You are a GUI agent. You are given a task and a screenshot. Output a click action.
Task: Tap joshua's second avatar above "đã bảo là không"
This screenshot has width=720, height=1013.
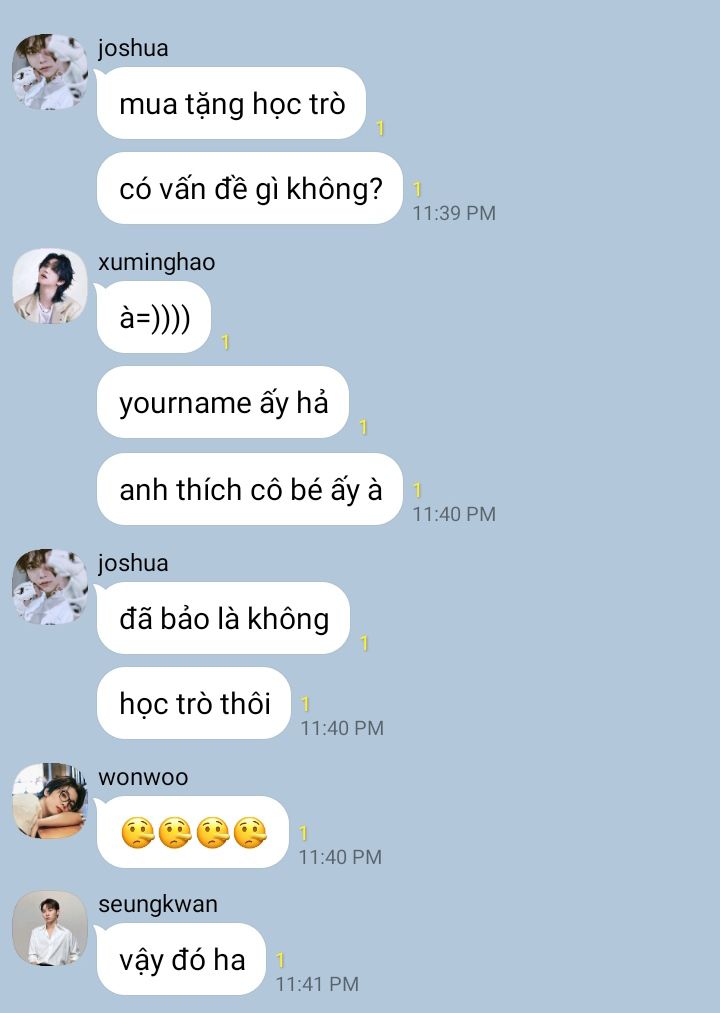coord(50,587)
